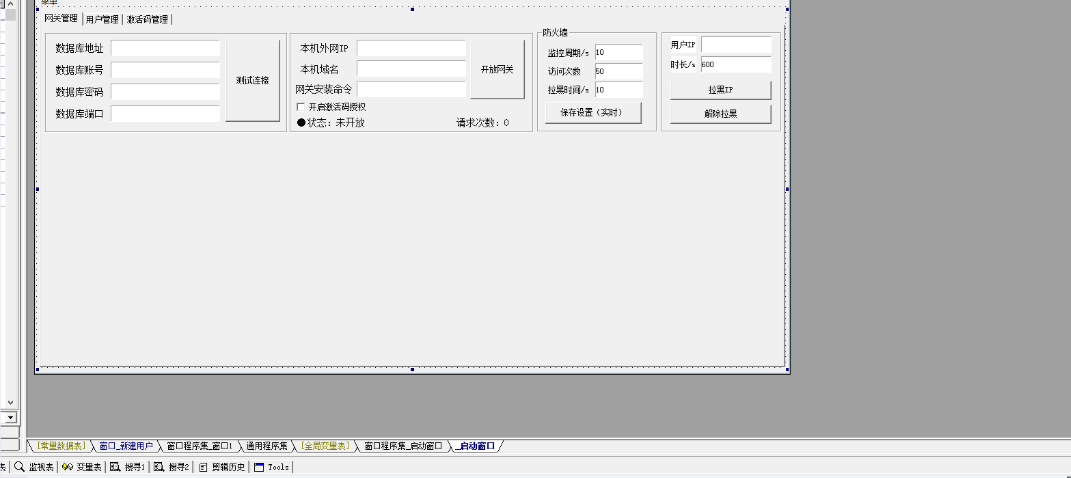Screen dimensions: 1071x478
Task: Focus the 数据库端口 input field
Action: tap(165, 113)
